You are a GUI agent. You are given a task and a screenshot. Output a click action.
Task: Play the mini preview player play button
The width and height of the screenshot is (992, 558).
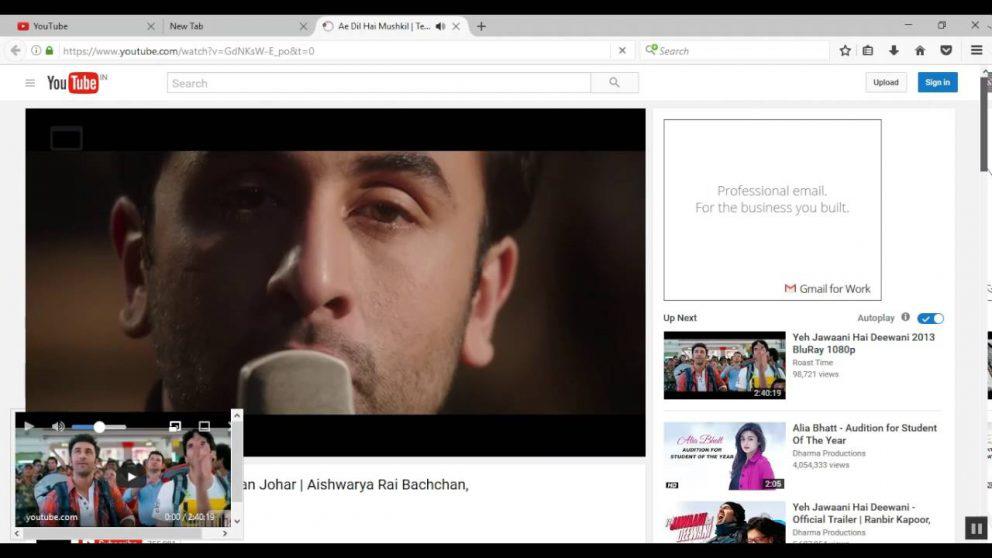(x=28, y=426)
